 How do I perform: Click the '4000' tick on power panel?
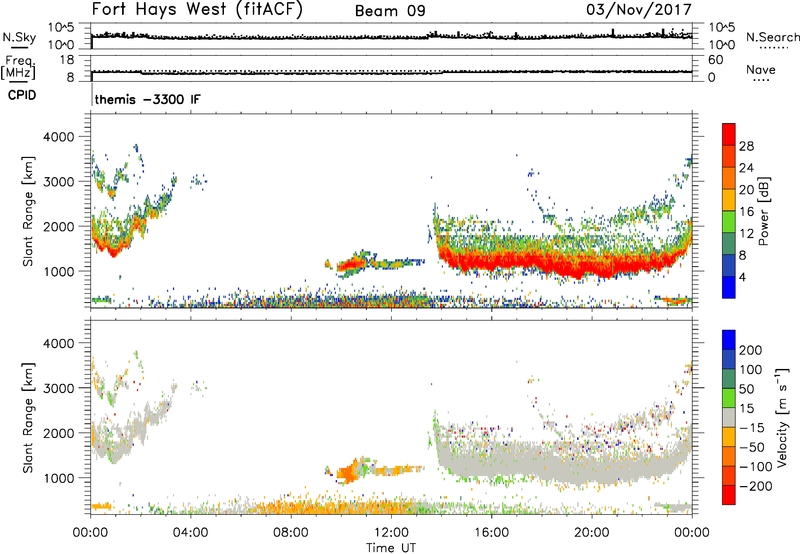59,137
